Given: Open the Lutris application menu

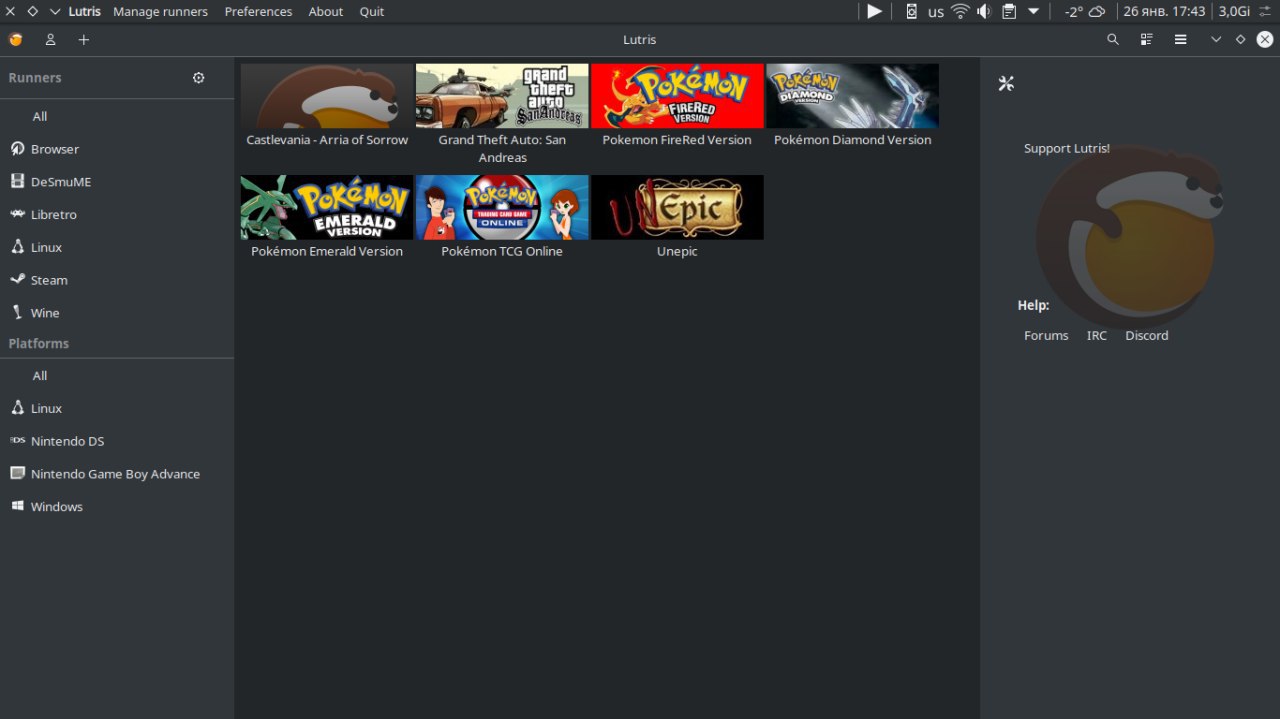Looking at the screenshot, I should 84,12.
